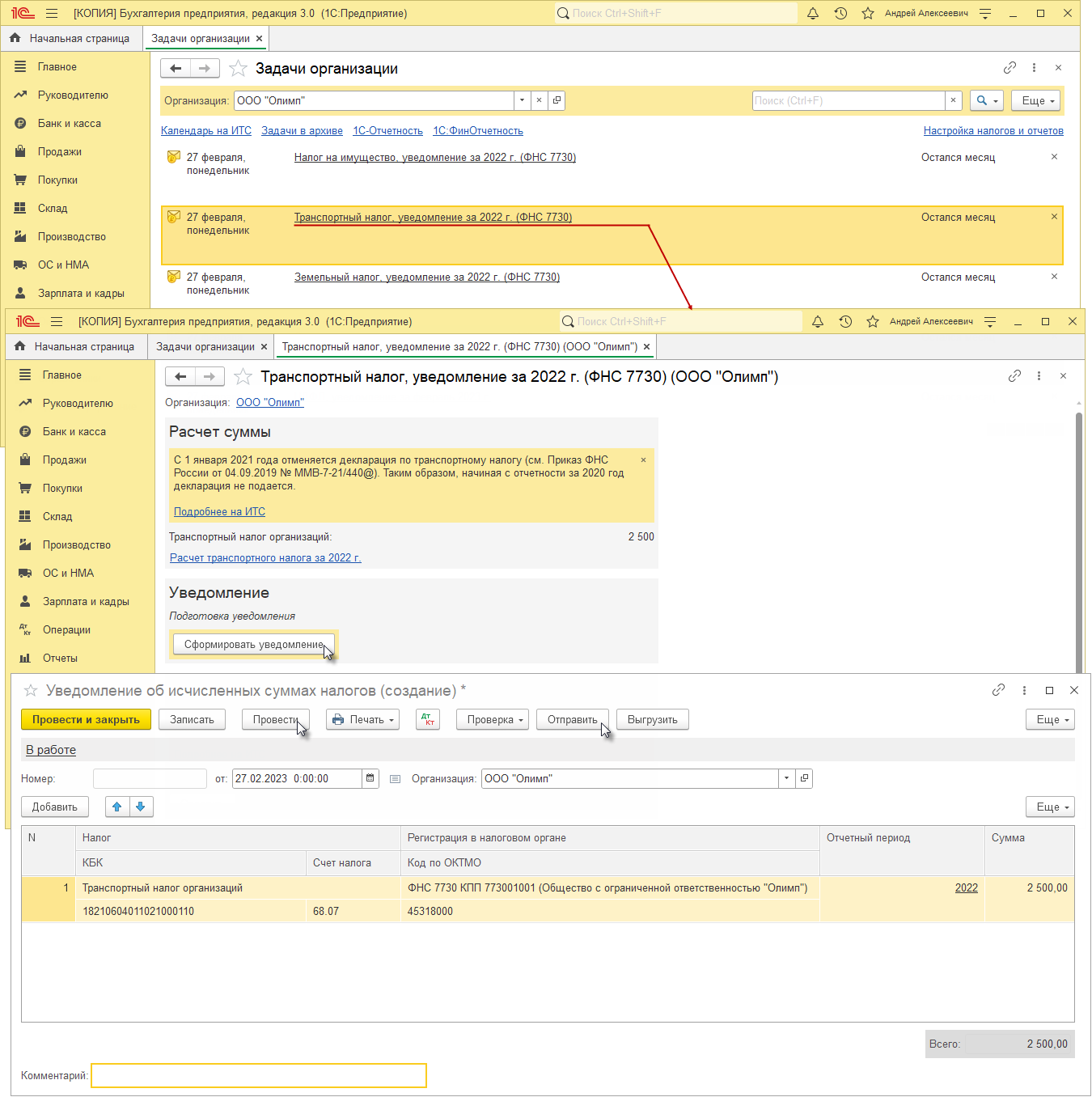Open the Задачи в архиве link
The width and height of the screenshot is (1092, 1097).
pos(302,130)
